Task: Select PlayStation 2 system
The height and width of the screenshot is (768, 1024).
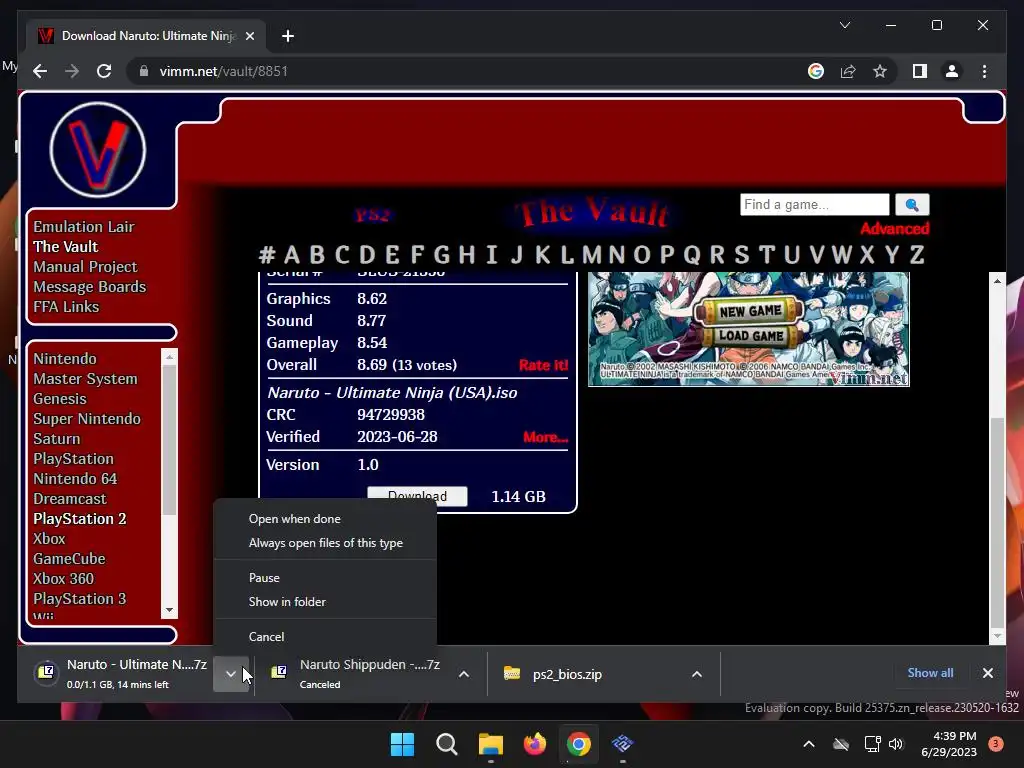Action: coord(80,519)
